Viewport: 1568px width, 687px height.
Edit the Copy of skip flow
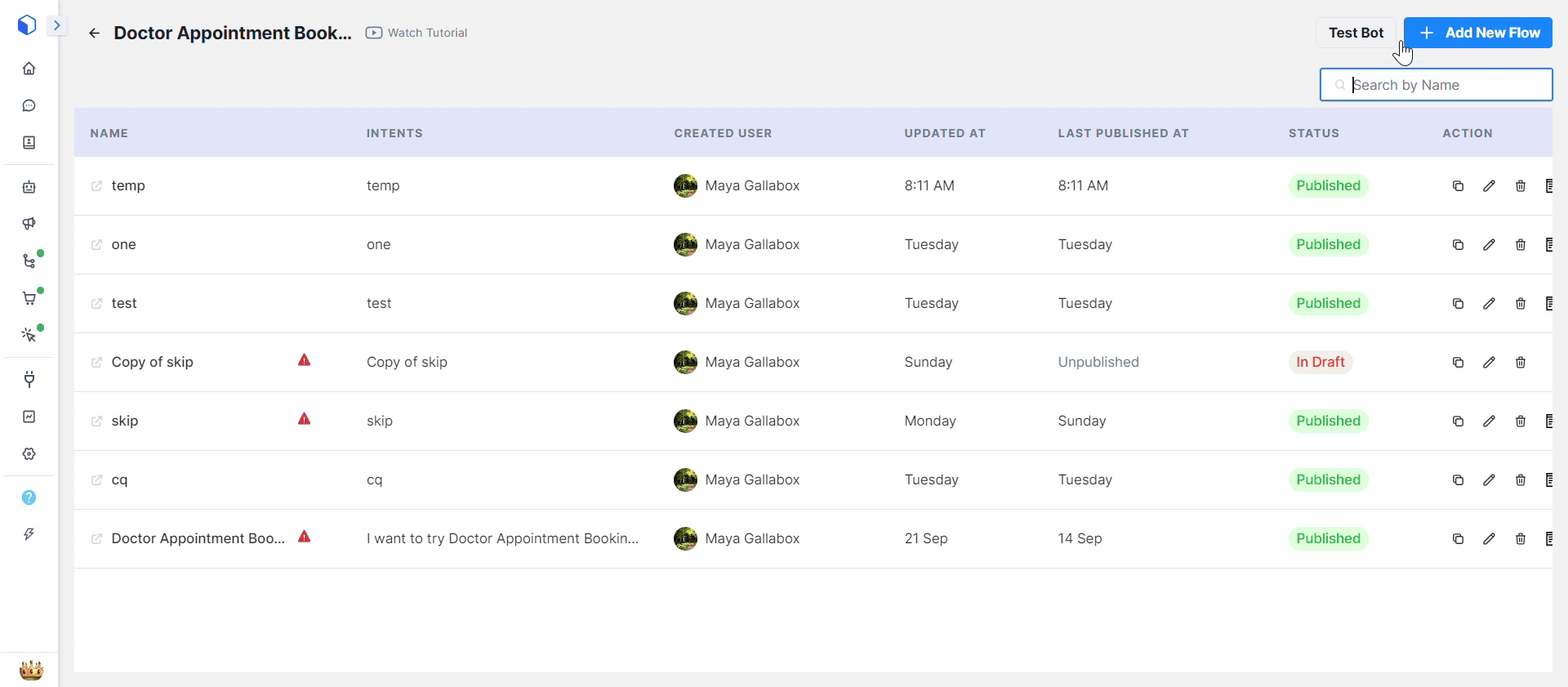tap(1489, 363)
